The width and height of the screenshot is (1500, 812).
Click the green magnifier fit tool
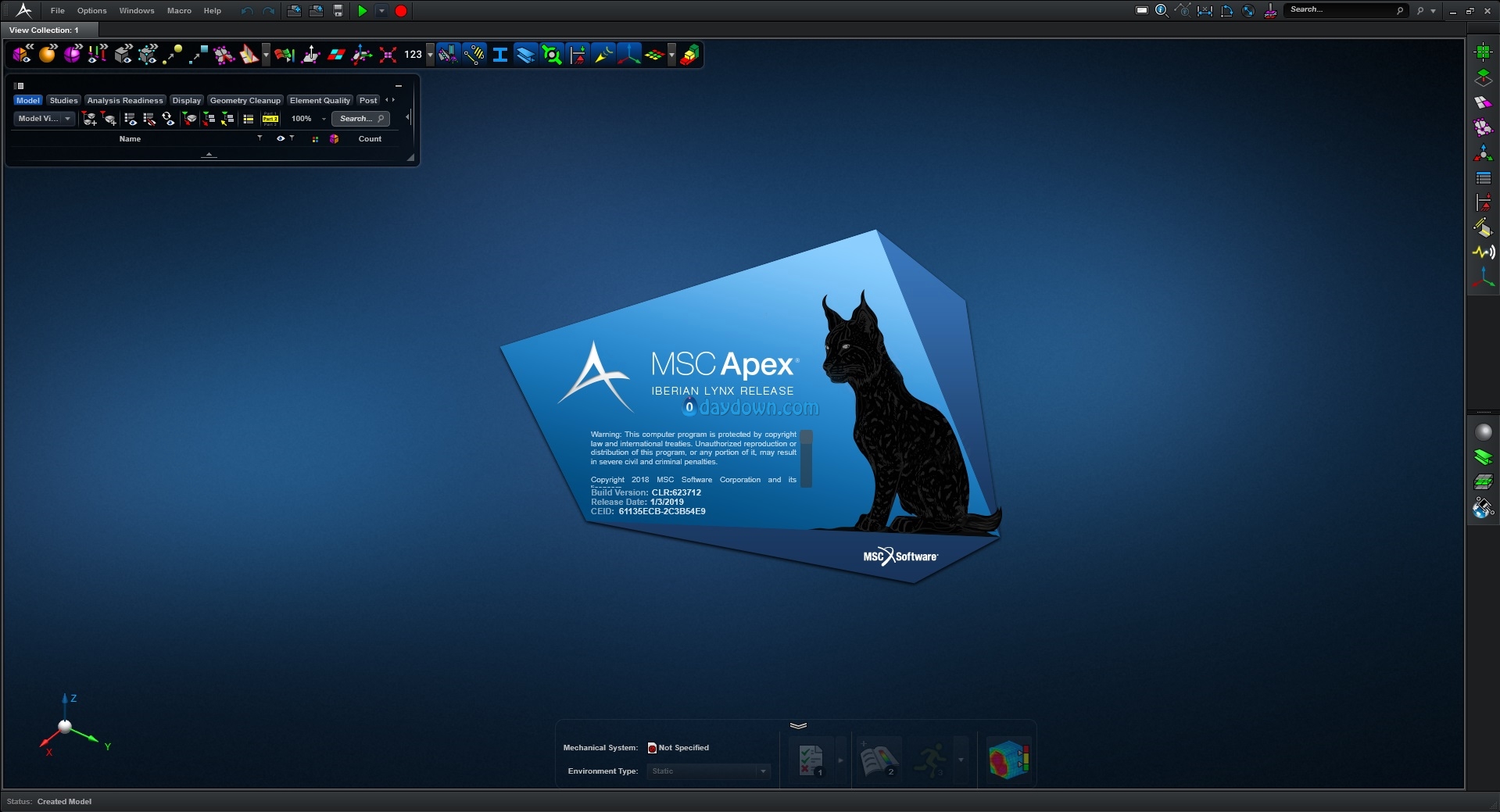coord(552,54)
